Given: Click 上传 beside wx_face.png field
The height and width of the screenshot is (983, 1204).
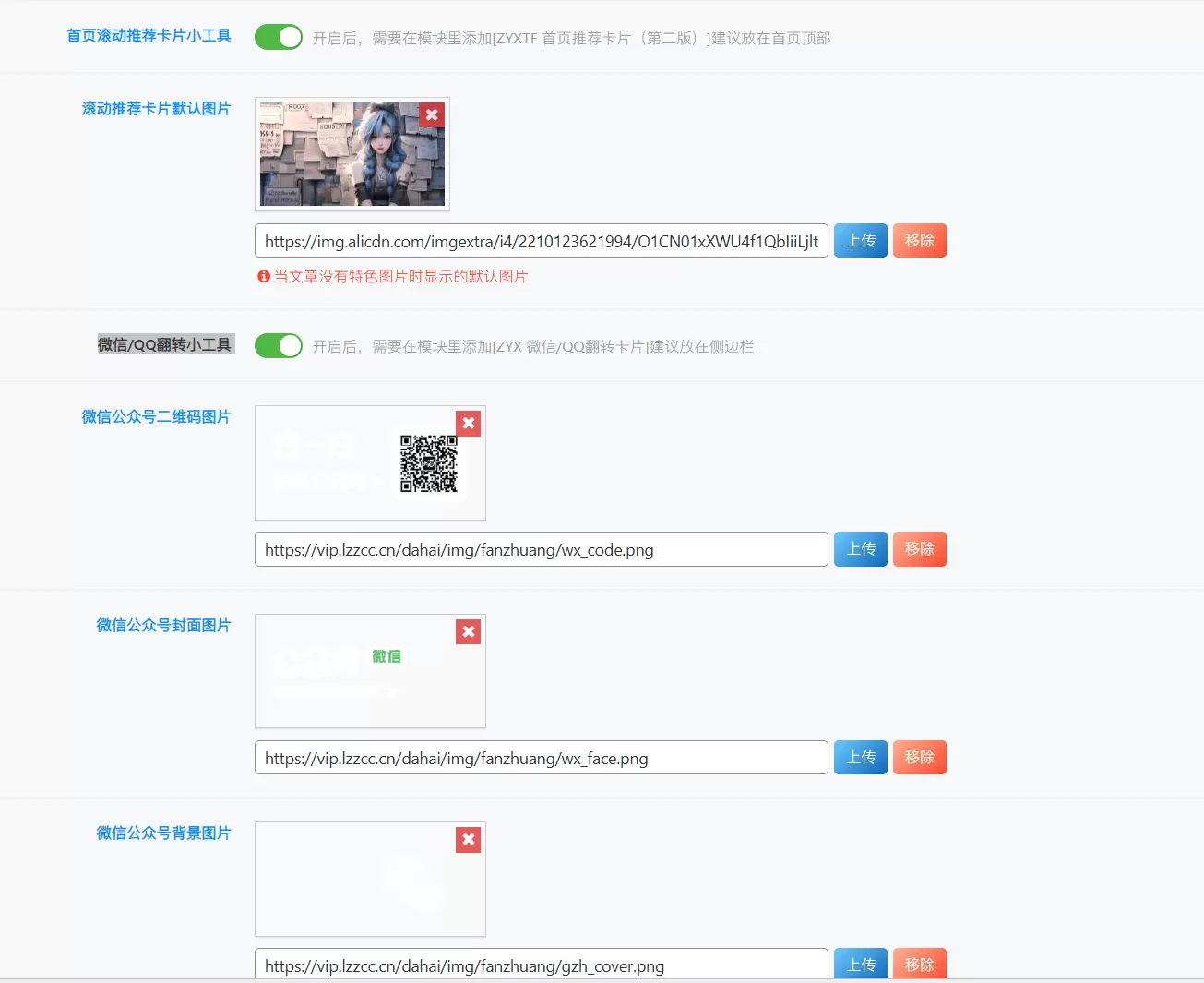Looking at the screenshot, I should point(861,757).
